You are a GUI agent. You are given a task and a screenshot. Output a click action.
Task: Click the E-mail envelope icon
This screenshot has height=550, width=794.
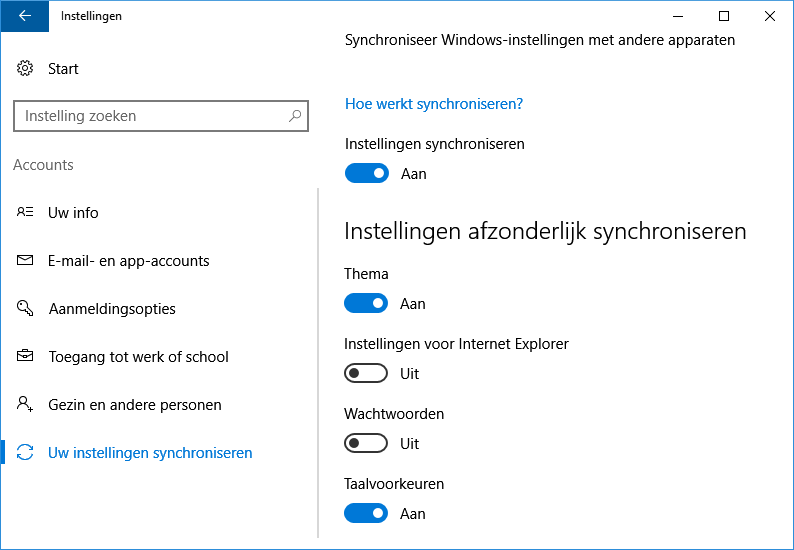(25, 261)
